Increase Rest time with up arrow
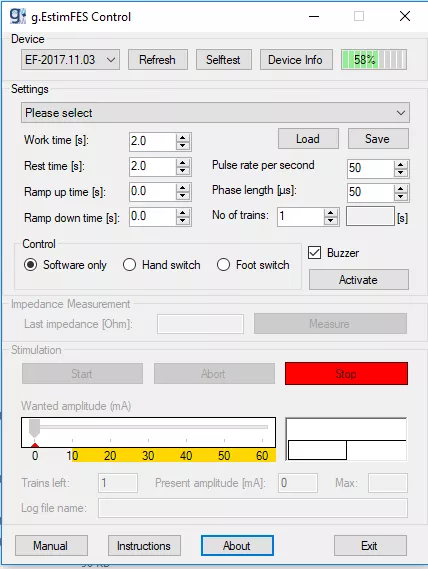The height and width of the screenshot is (569, 428). click(183, 163)
